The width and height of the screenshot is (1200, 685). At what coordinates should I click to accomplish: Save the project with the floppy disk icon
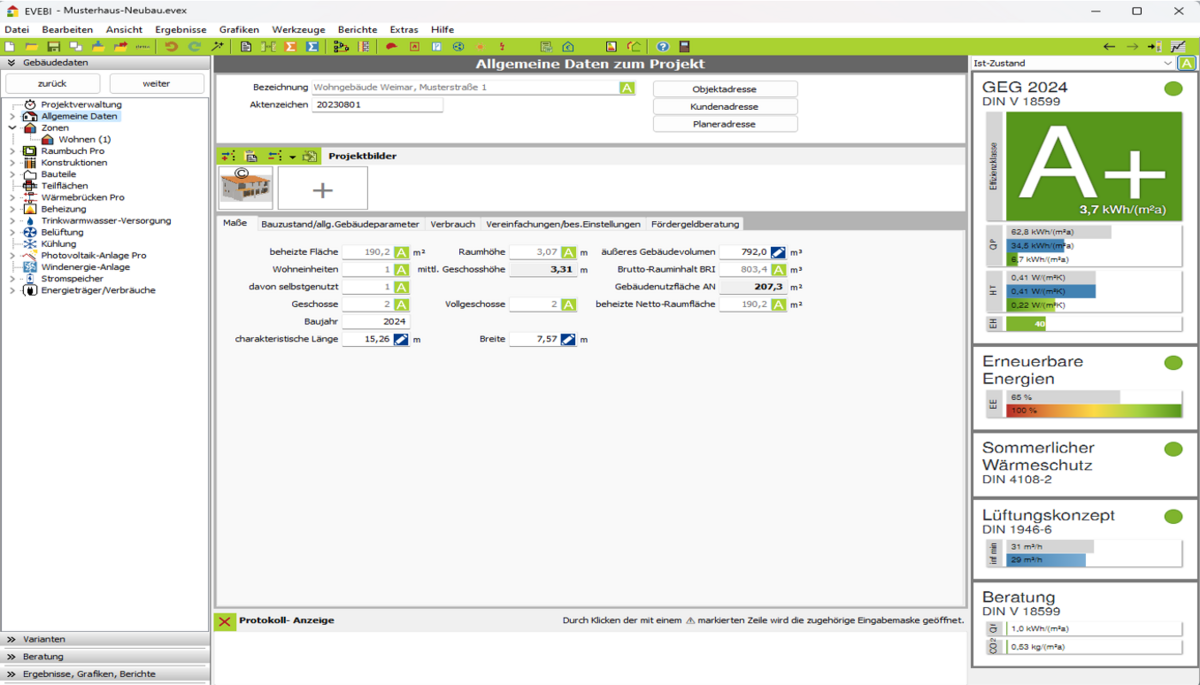[54, 47]
